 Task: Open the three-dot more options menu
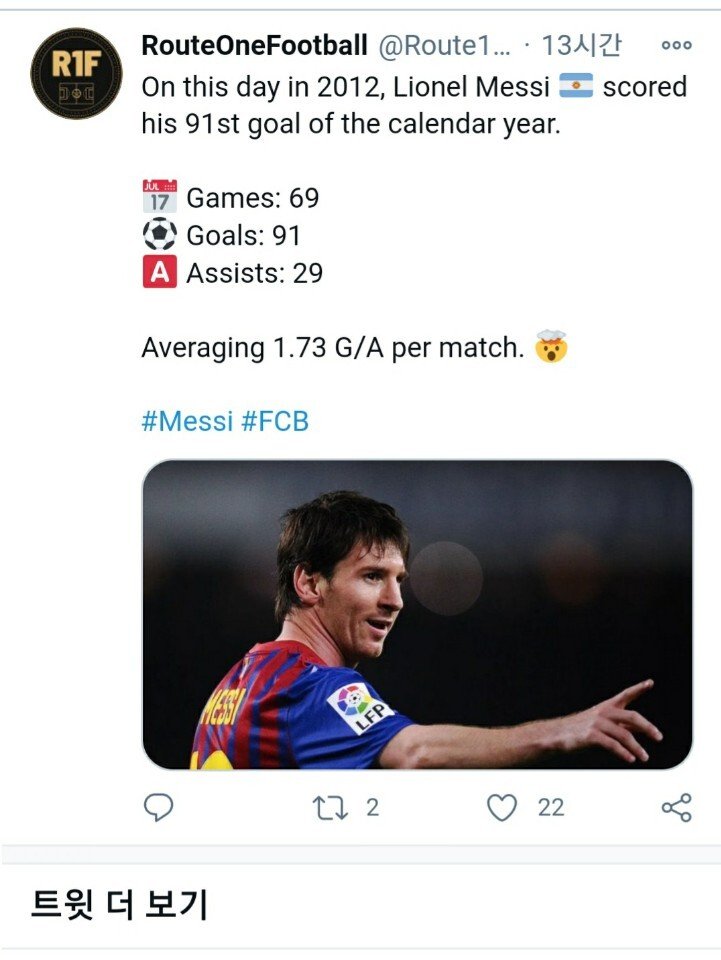[677, 45]
